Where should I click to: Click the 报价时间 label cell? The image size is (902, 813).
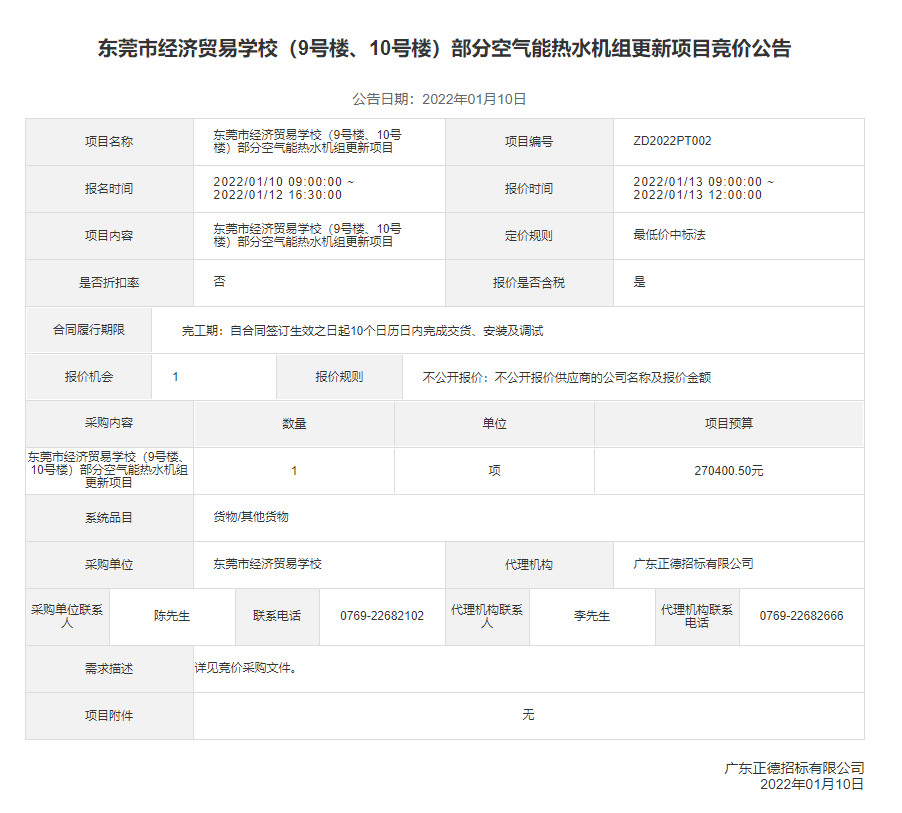(529, 189)
